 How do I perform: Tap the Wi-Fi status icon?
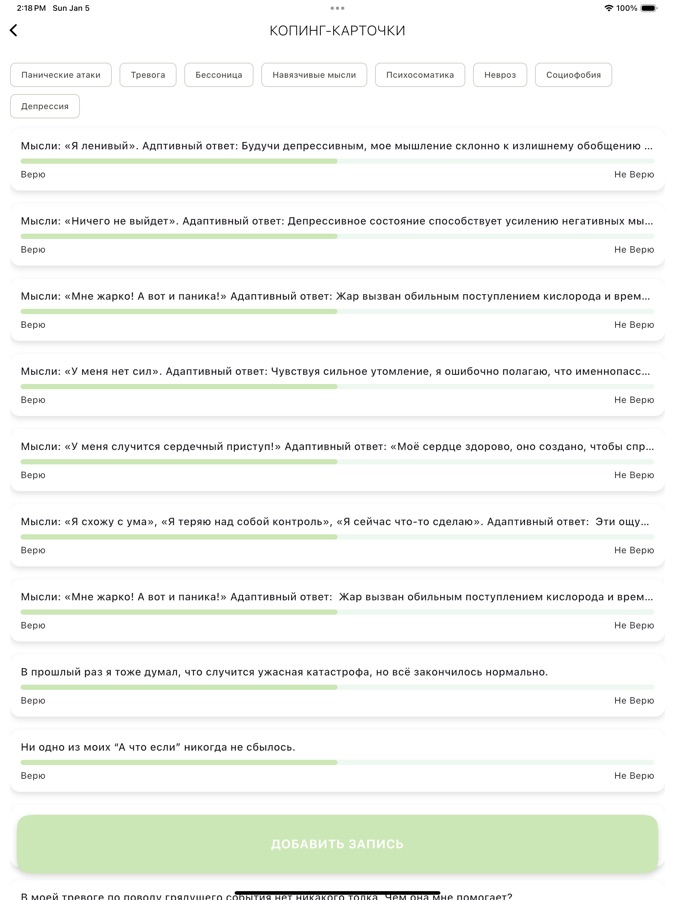click(608, 8)
